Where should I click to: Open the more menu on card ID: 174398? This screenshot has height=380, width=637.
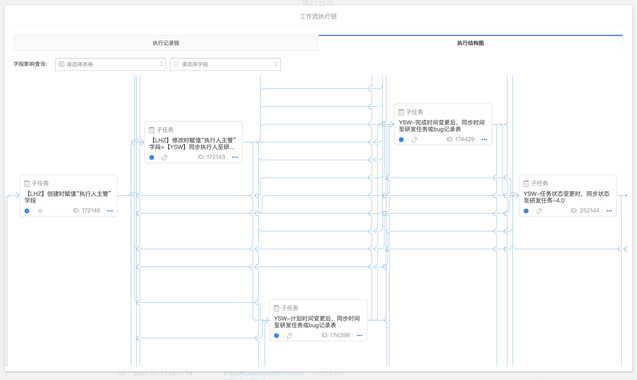coord(360,336)
